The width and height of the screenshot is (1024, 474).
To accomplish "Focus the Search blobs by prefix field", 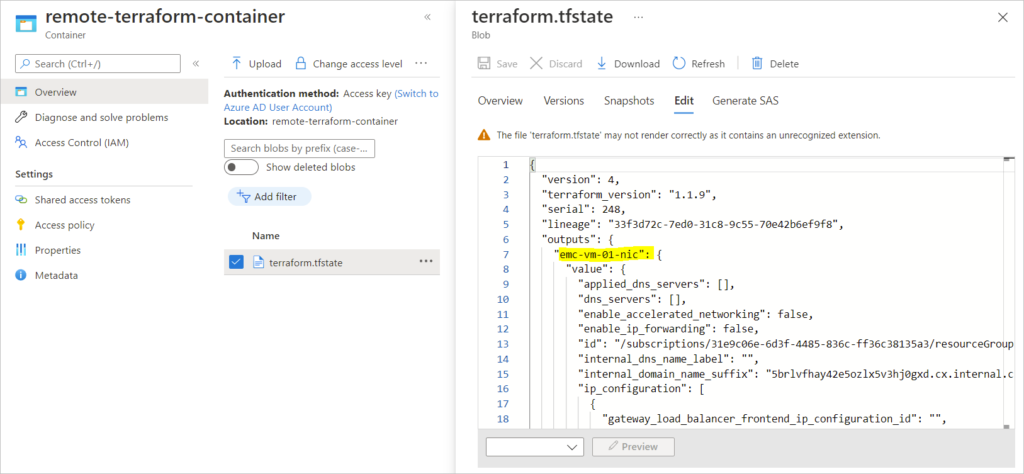I will tap(299, 148).
